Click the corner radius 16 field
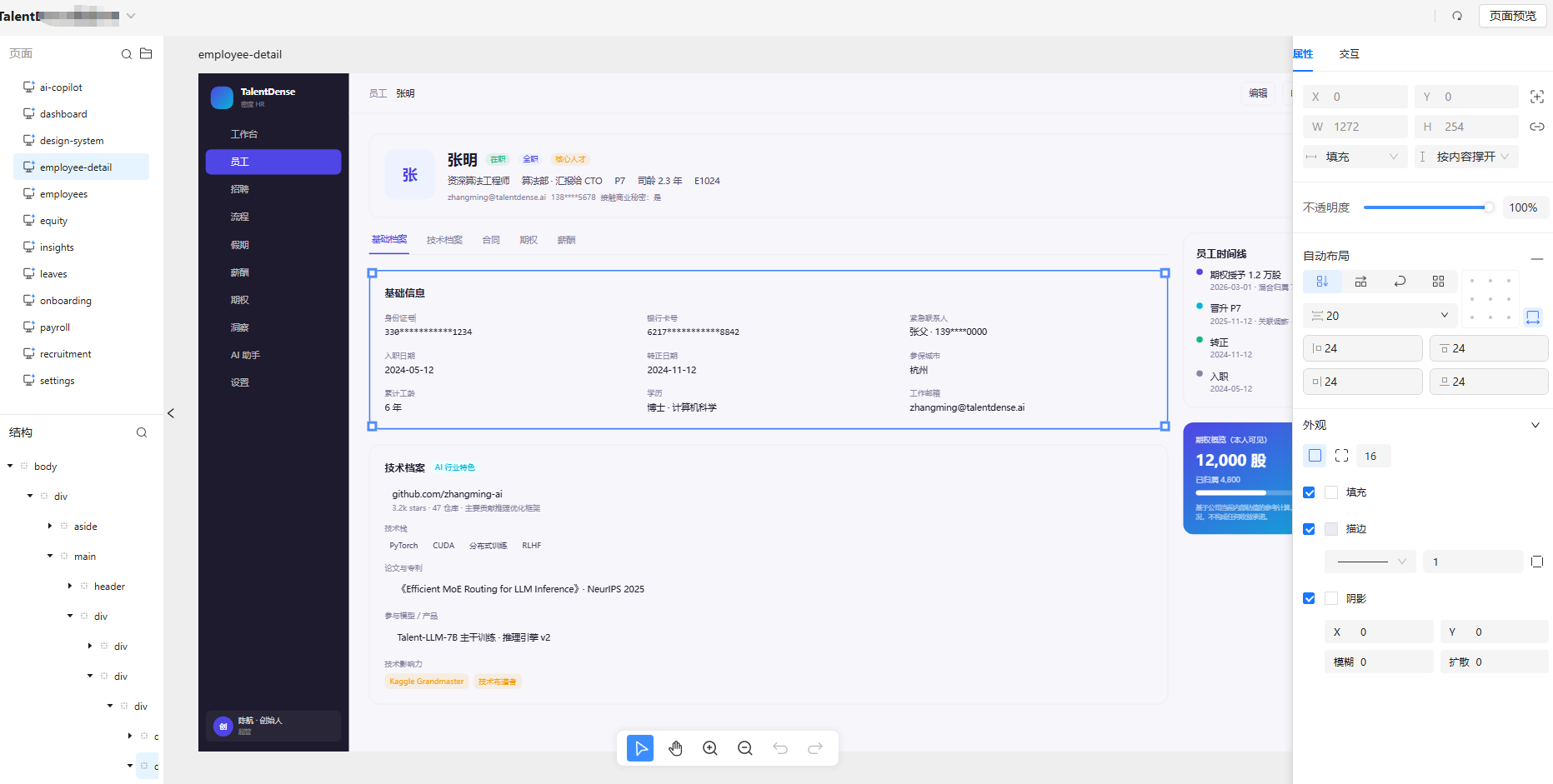 [1374, 456]
